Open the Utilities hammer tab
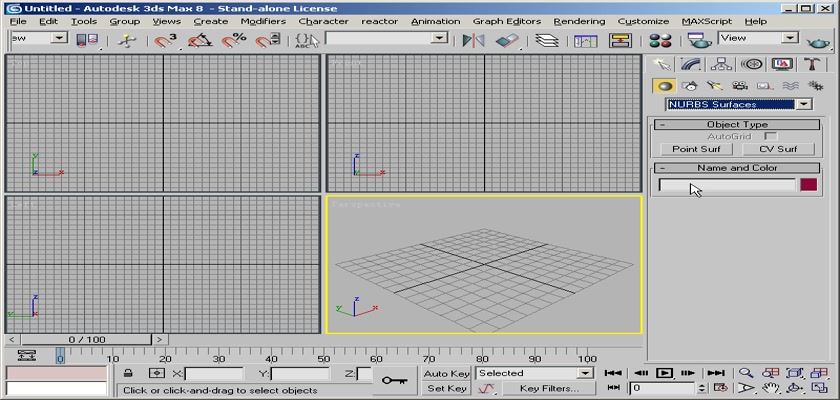 tap(812, 64)
